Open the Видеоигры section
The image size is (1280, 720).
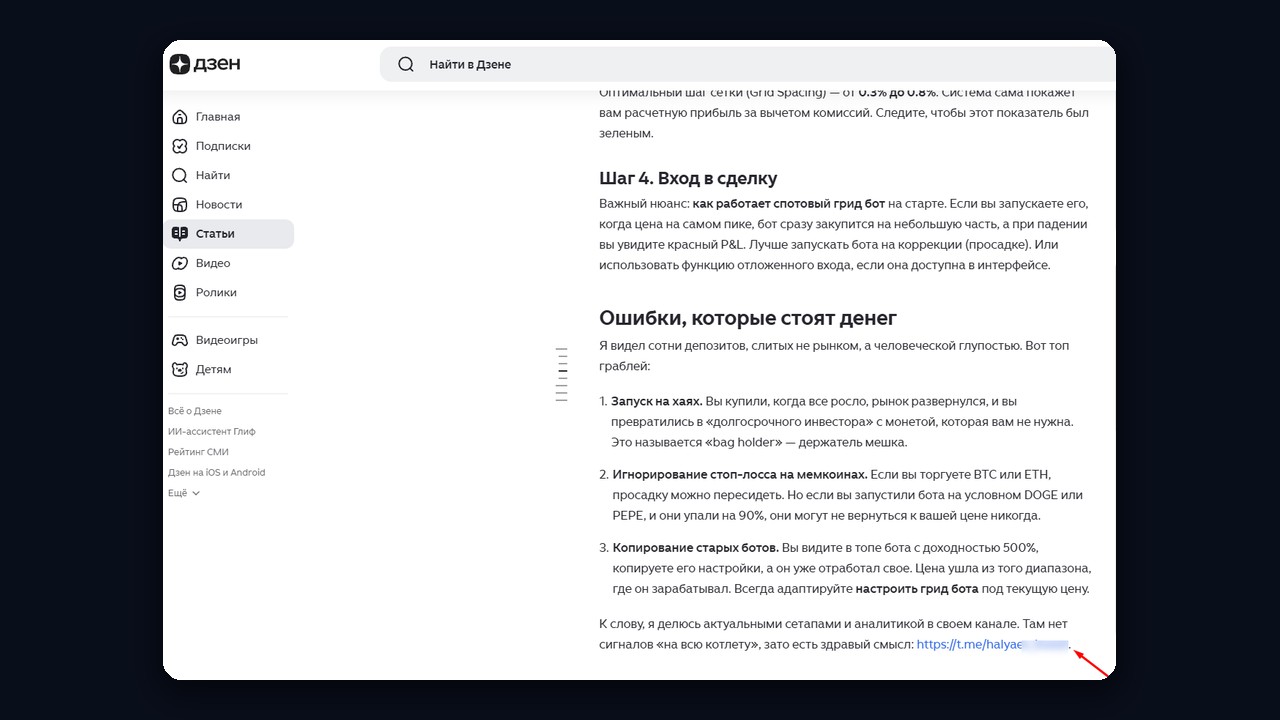[x=229, y=340]
